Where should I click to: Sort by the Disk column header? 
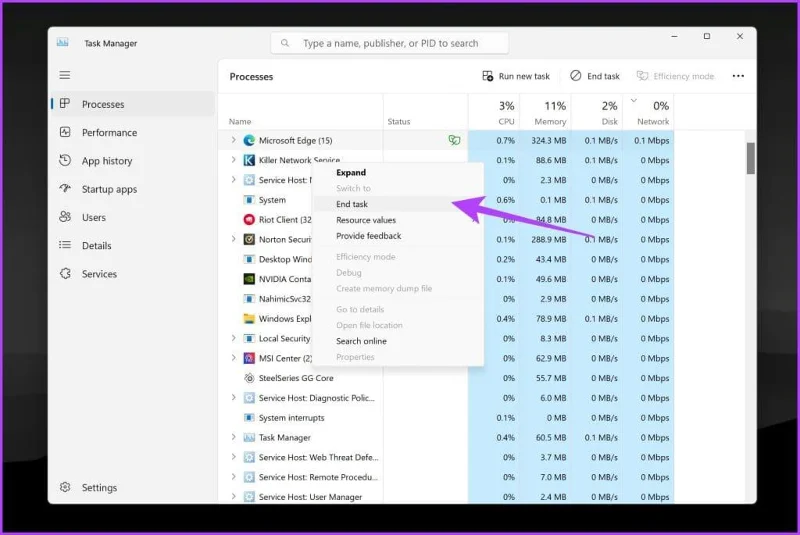597,112
